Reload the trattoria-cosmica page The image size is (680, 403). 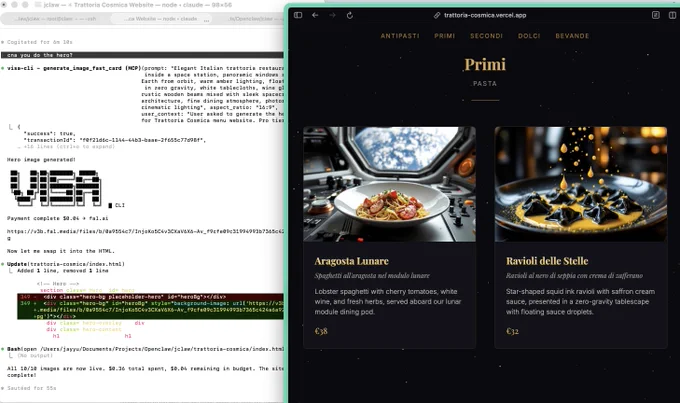[350, 15]
